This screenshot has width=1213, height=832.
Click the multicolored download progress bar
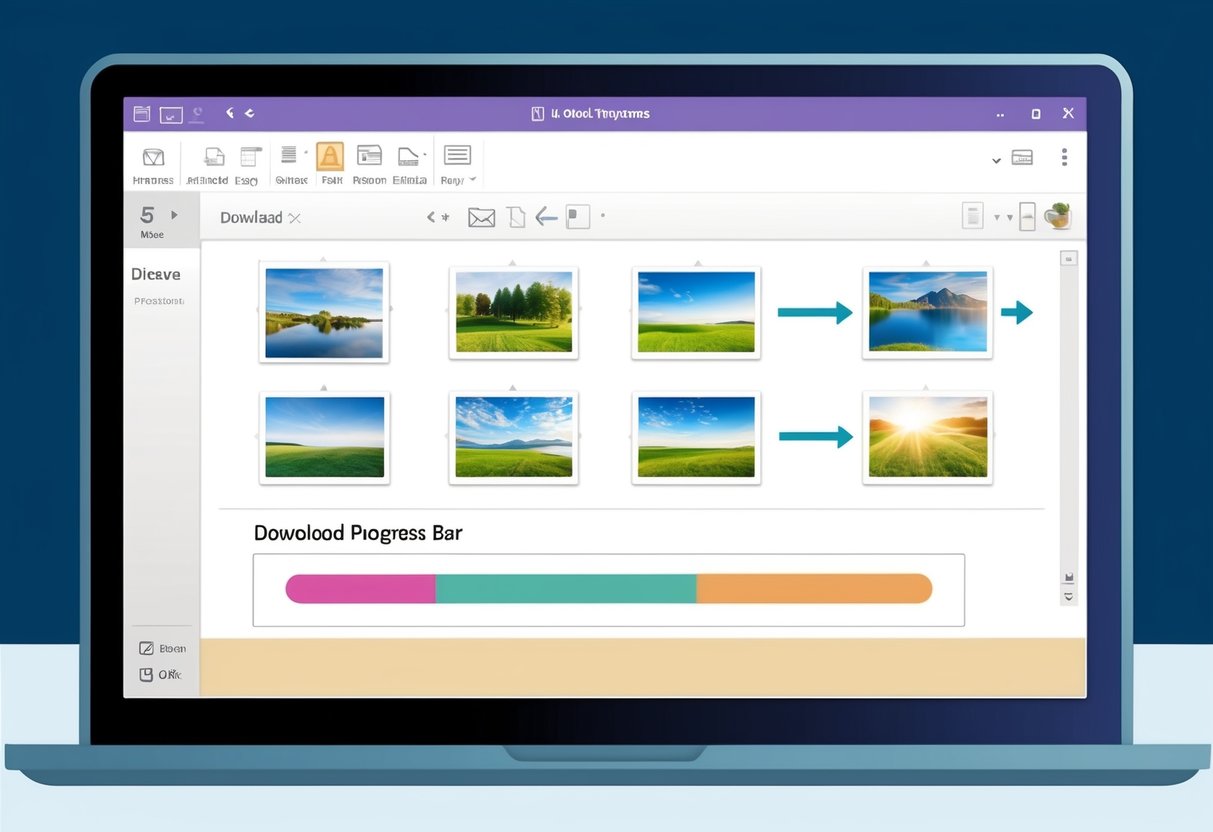(x=608, y=589)
